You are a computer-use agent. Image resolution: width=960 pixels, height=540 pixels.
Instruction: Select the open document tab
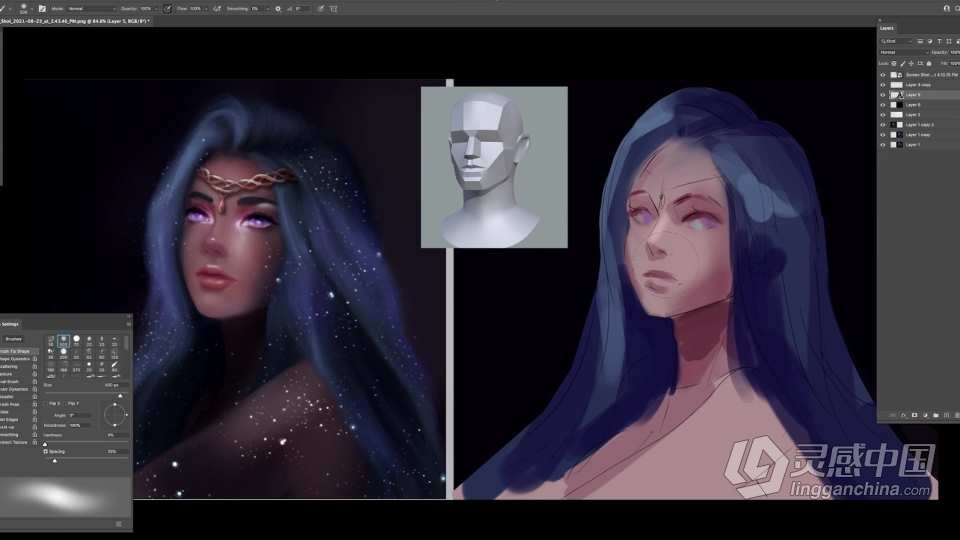(75, 21)
